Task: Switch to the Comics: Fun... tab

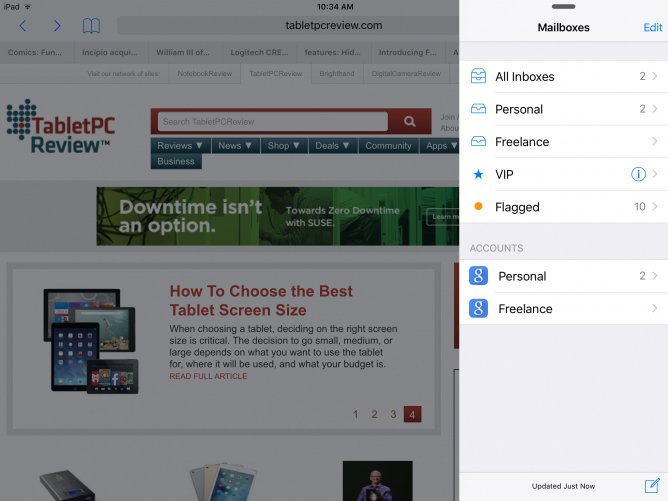Action: click(36, 53)
